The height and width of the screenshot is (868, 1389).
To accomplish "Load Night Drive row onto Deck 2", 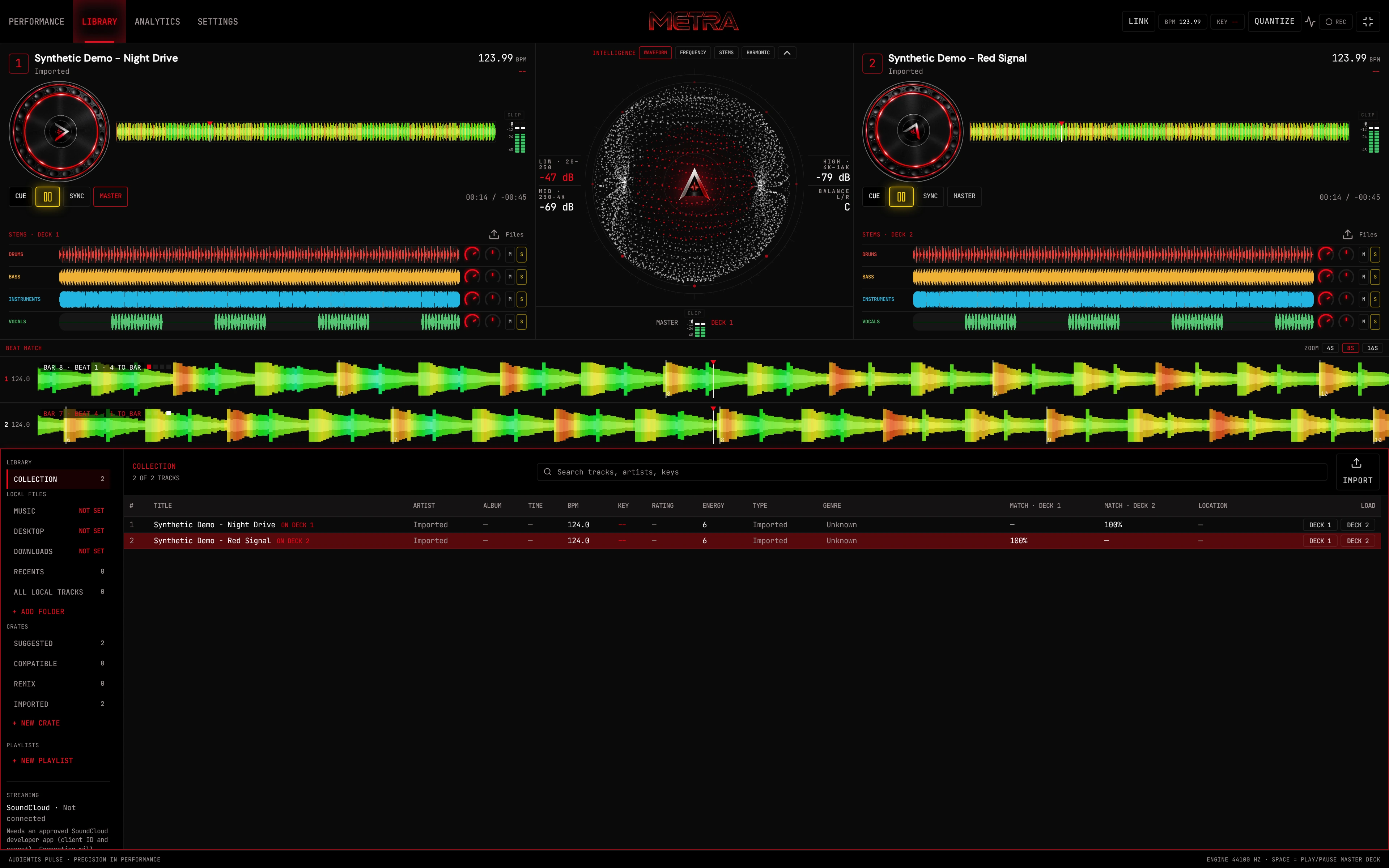I will (x=1358, y=525).
